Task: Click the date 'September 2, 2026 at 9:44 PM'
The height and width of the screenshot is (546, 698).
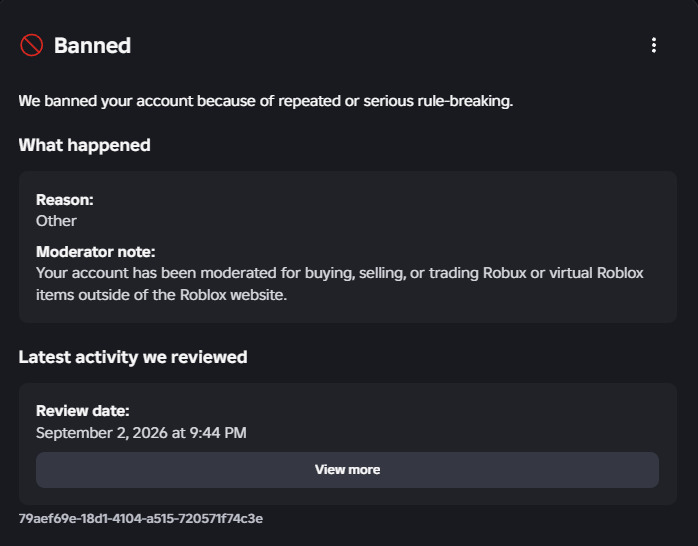Action: [x=141, y=433]
